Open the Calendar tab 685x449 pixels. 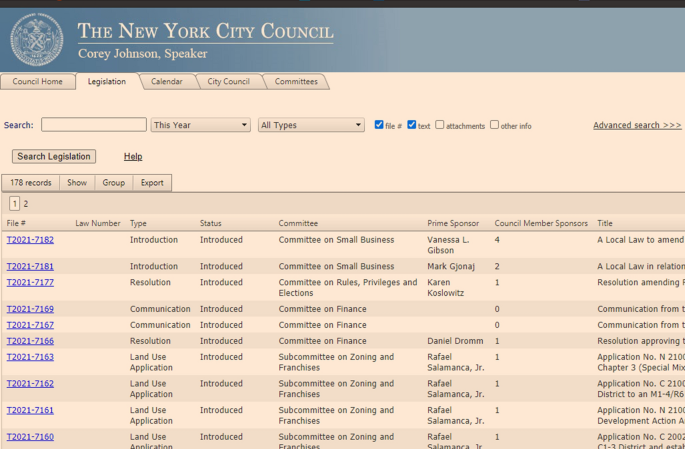(166, 82)
